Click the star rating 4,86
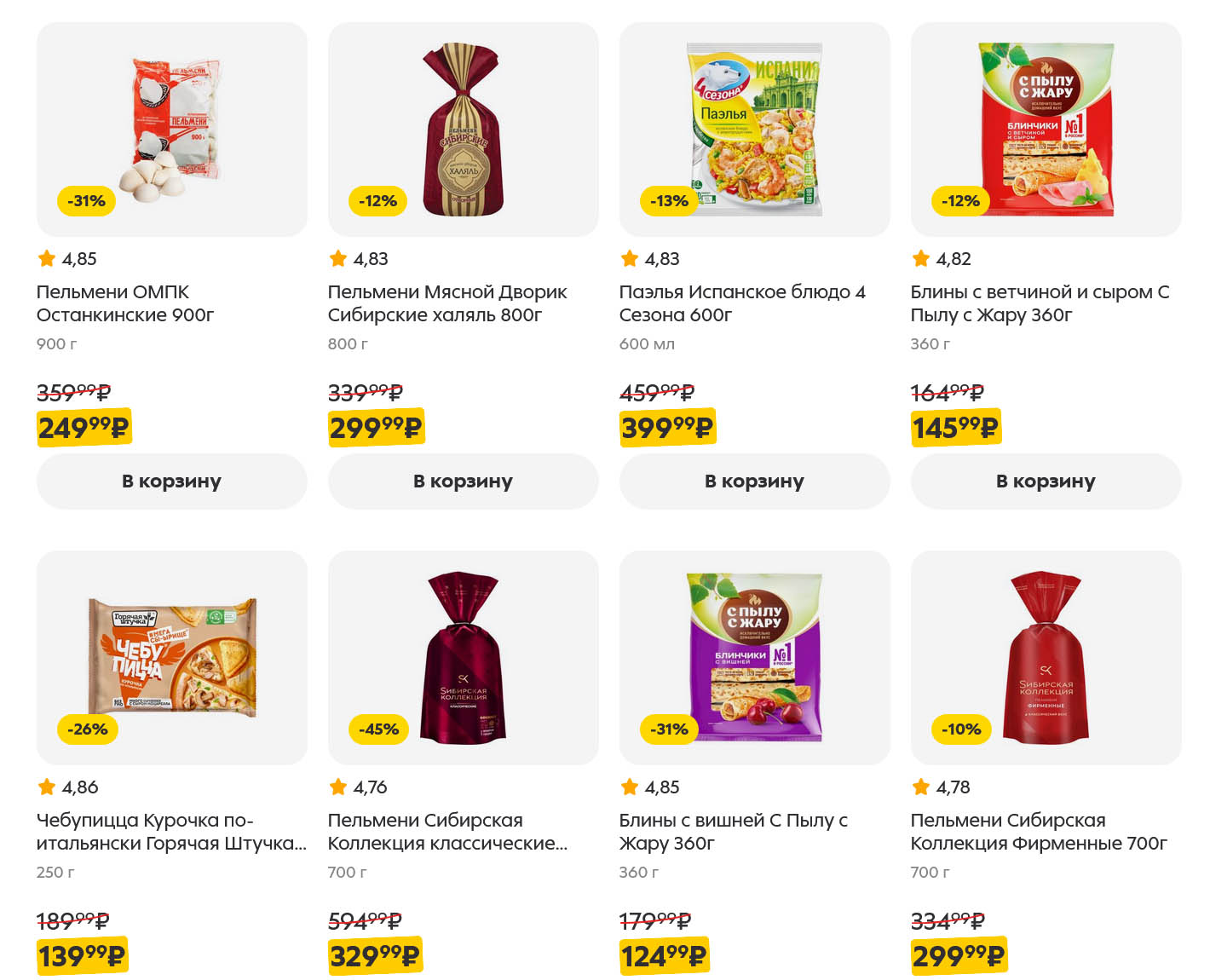The width and height of the screenshot is (1210, 980). tap(68, 787)
